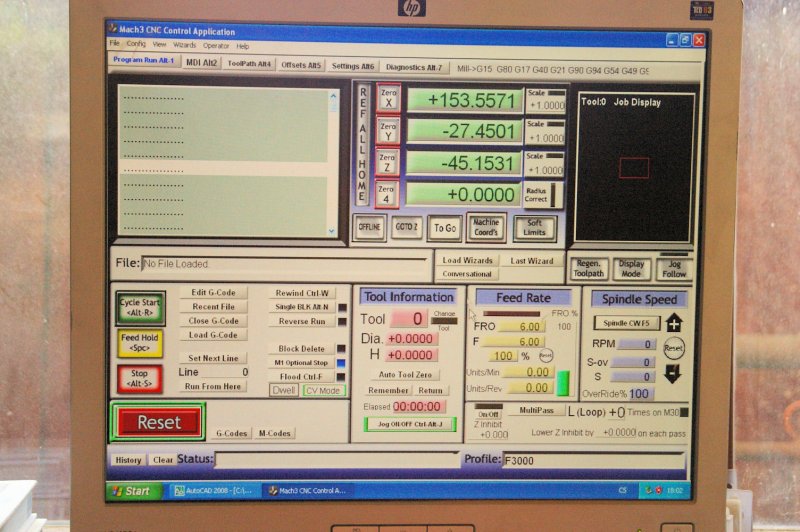Click Auto Tool Zero button
Screen dimensions: 800x532
pyautogui.click(x=405, y=374)
